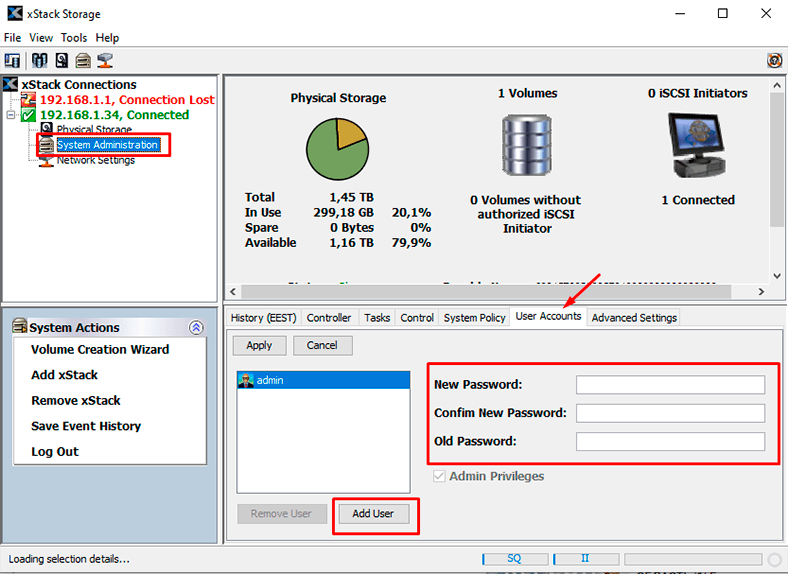Image resolution: width=788 pixels, height=574 pixels.
Task: Collapse the 192.168.1.34 tree node
Action: click(11, 115)
